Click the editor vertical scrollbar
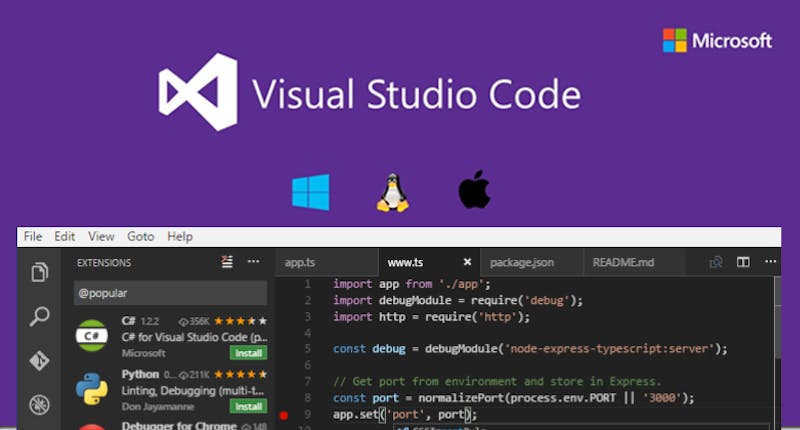 [778, 316]
